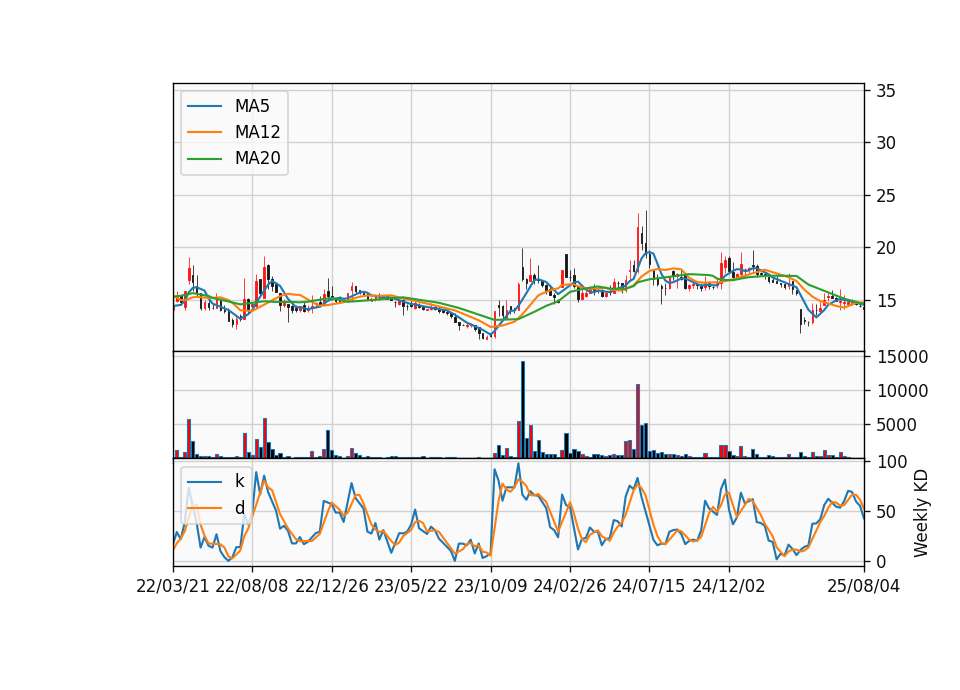Click the price axis value 30

pos(886,143)
